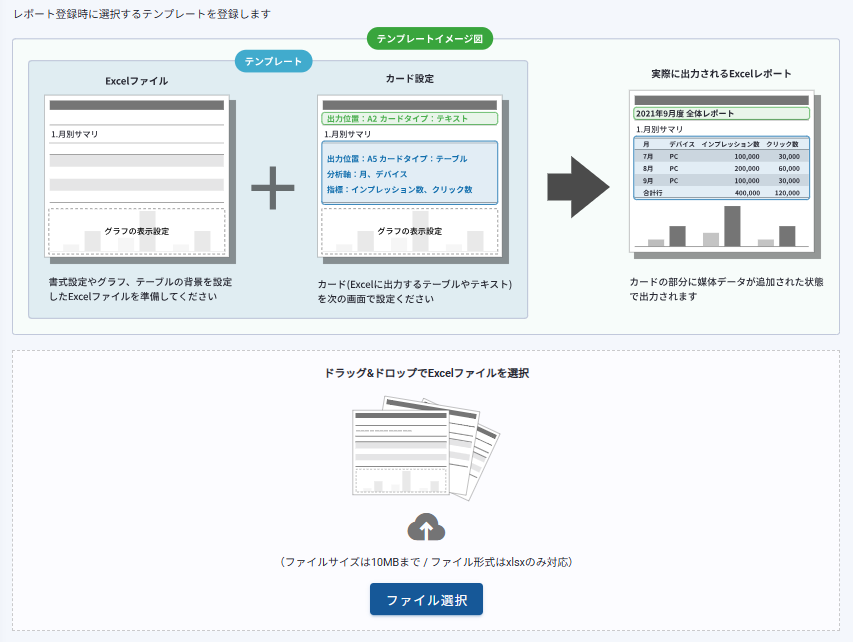Click the plus sign between the two templates
Image resolution: width=853 pixels, height=642 pixels.
pos(272,188)
